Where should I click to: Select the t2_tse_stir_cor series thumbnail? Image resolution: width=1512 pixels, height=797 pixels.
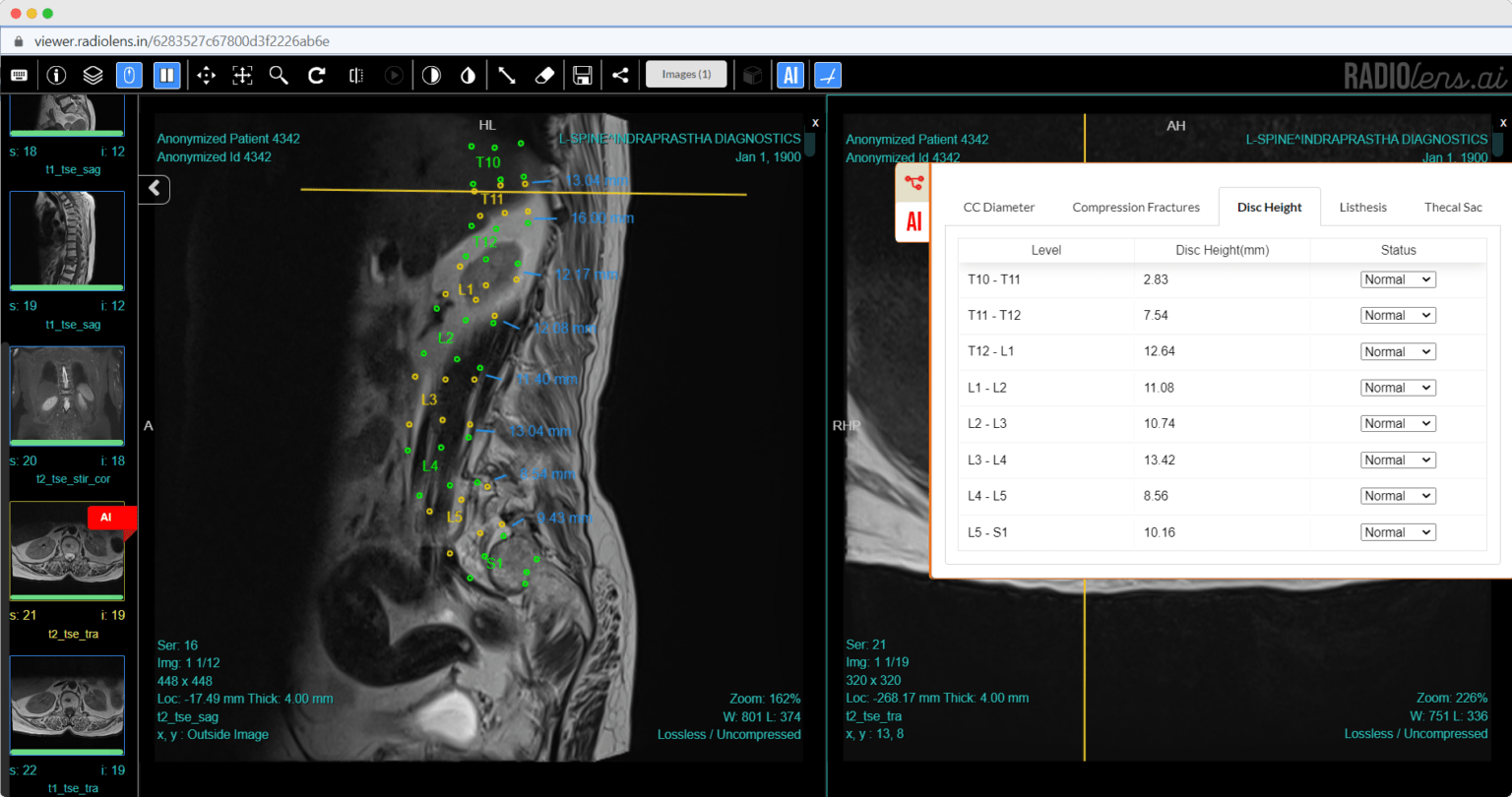pos(66,395)
